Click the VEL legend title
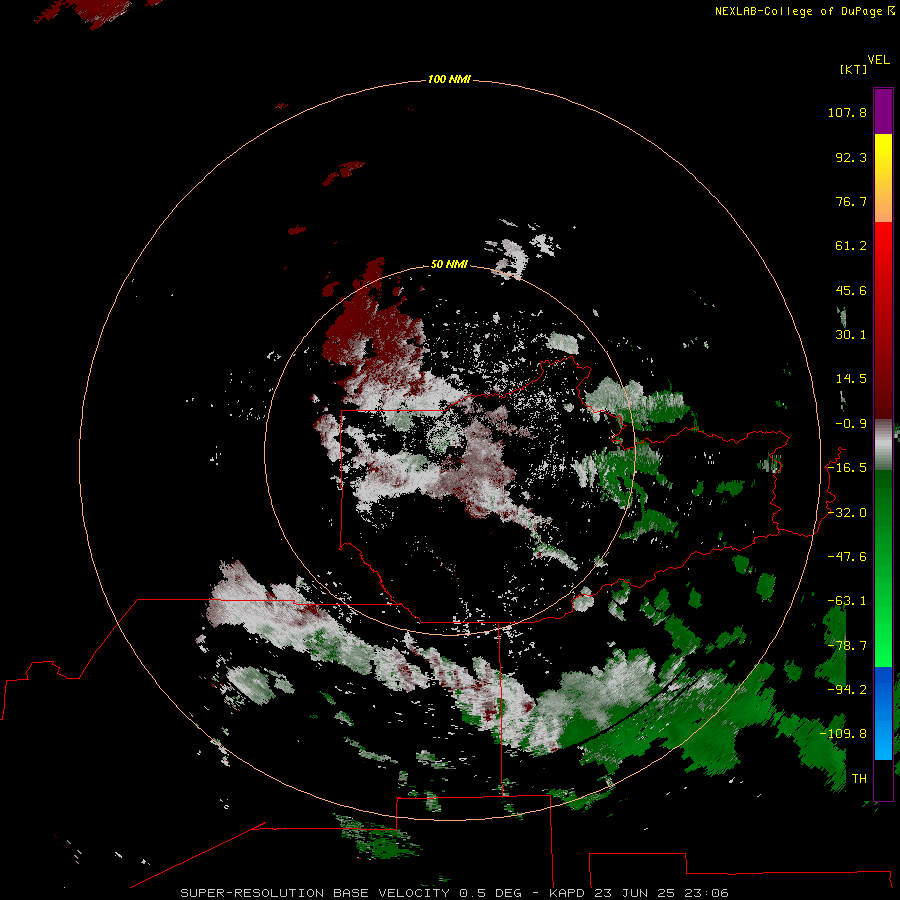 (x=878, y=60)
